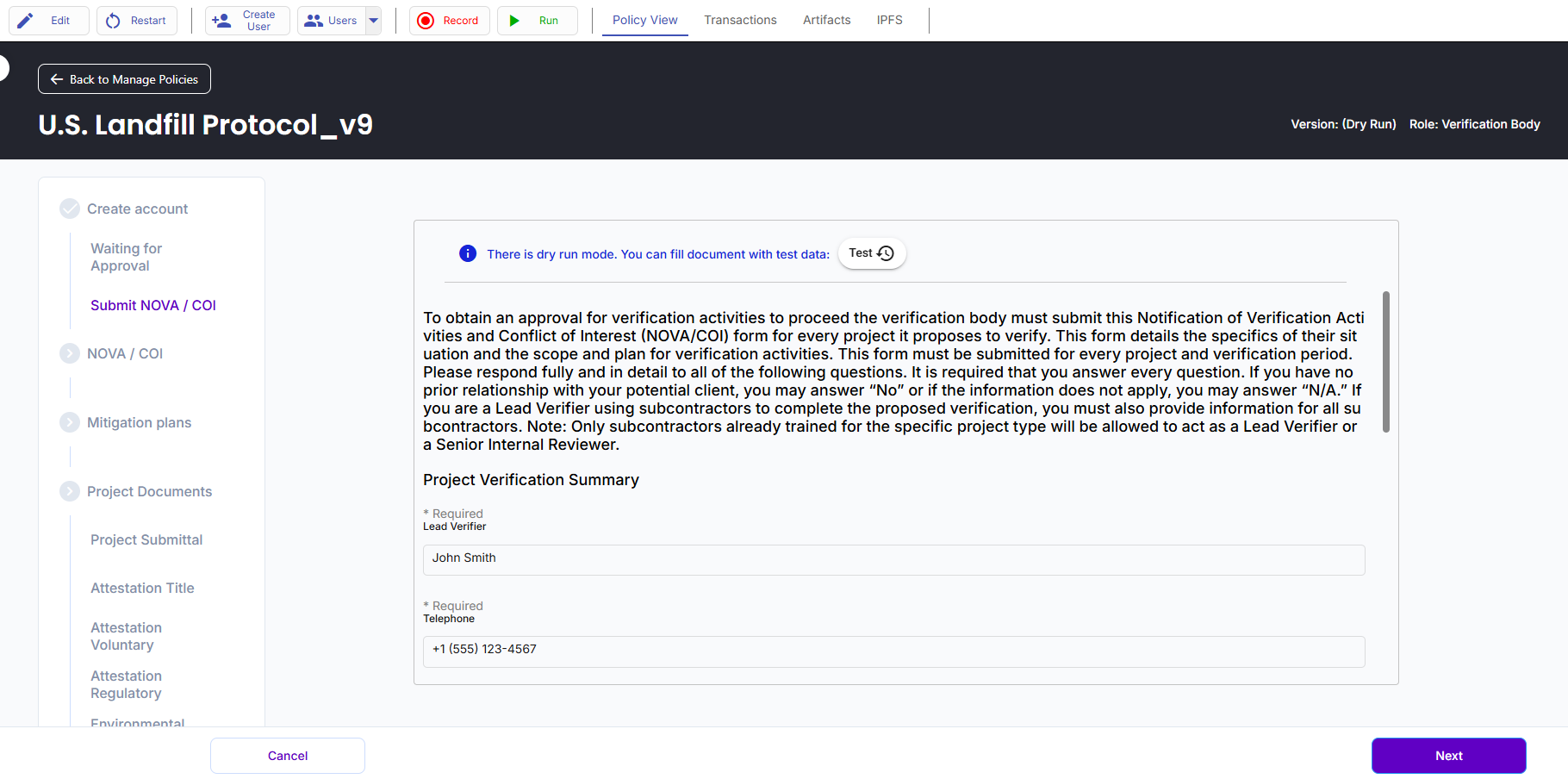
Task: Click the form's vertical scrollbar
Action: pyautogui.click(x=1385, y=362)
